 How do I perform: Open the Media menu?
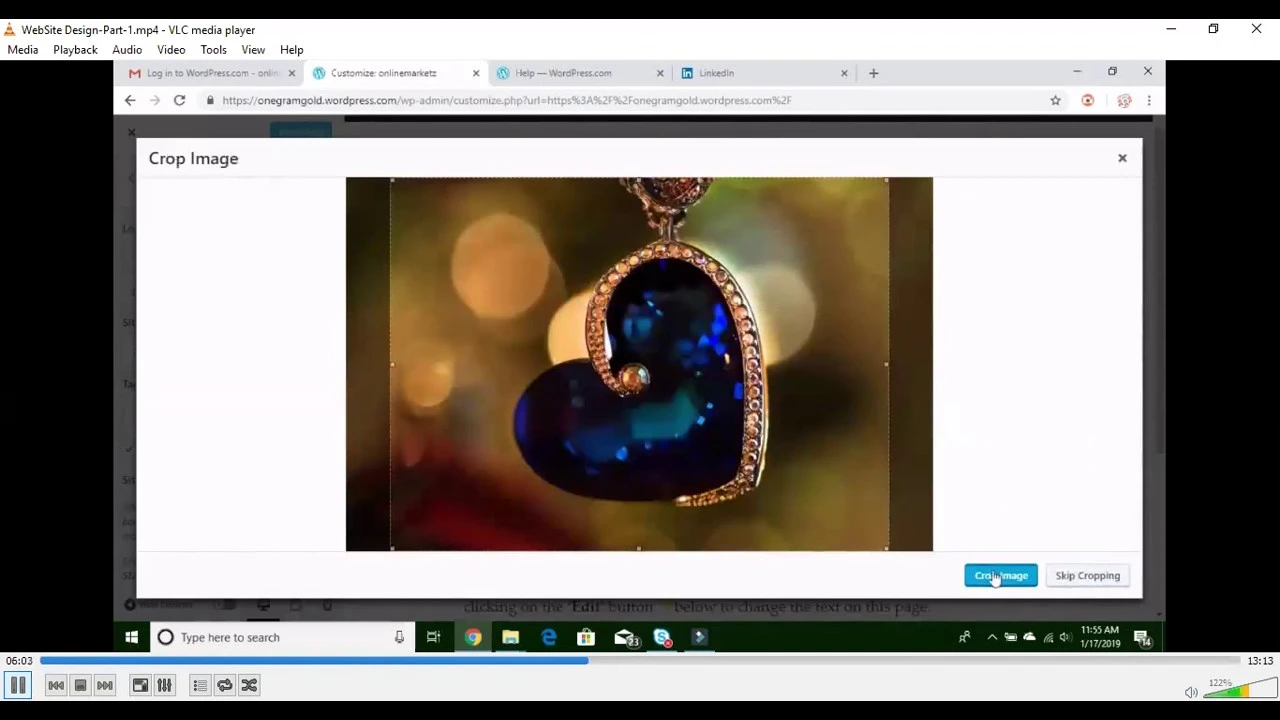click(x=22, y=49)
